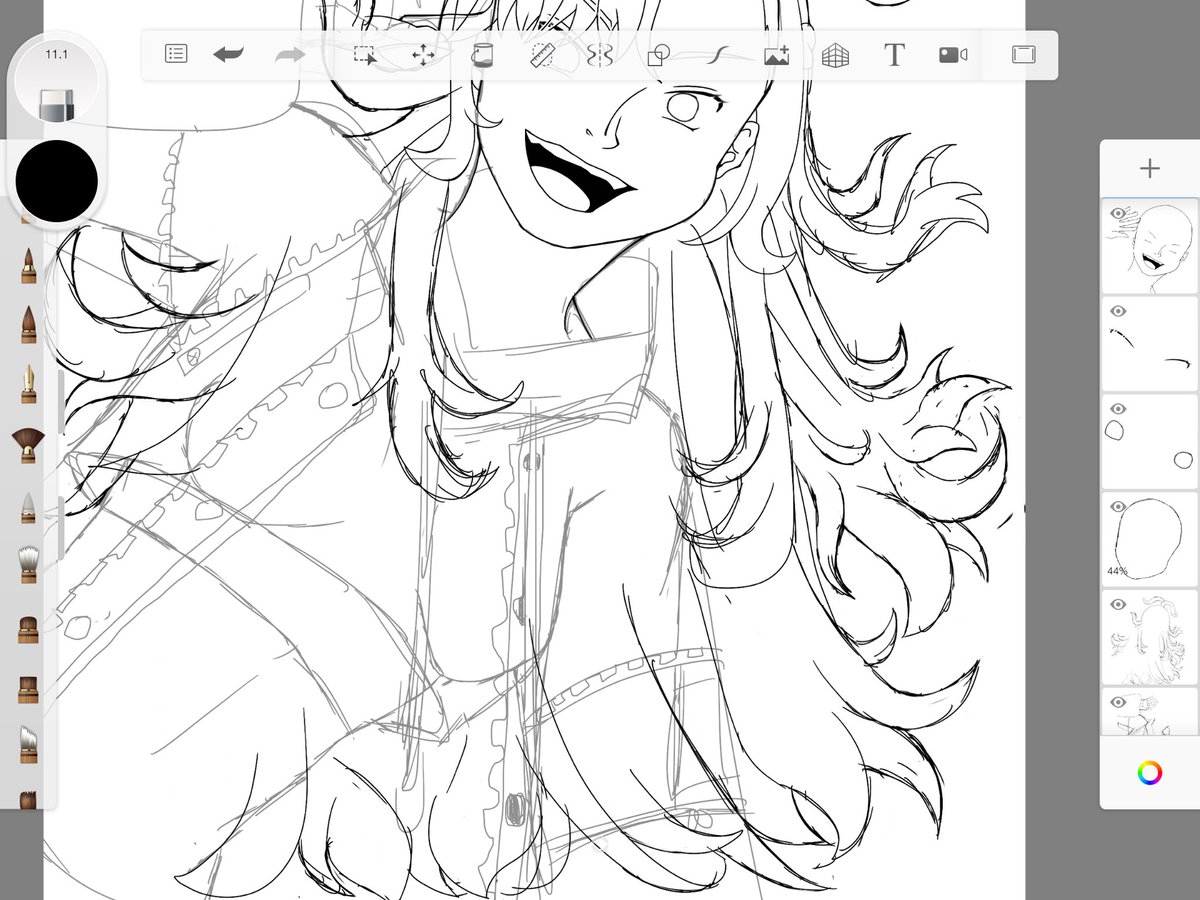The height and width of the screenshot is (900, 1200).
Task: Enable Predictive Stroke curve tool
Action: pyautogui.click(x=717, y=55)
